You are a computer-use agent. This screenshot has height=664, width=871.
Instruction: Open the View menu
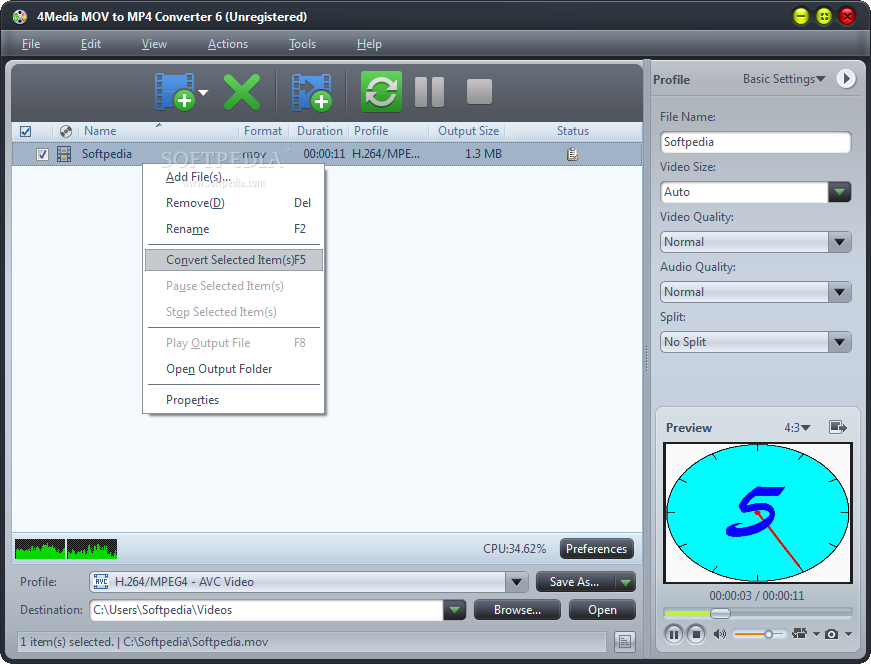click(x=154, y=44)
